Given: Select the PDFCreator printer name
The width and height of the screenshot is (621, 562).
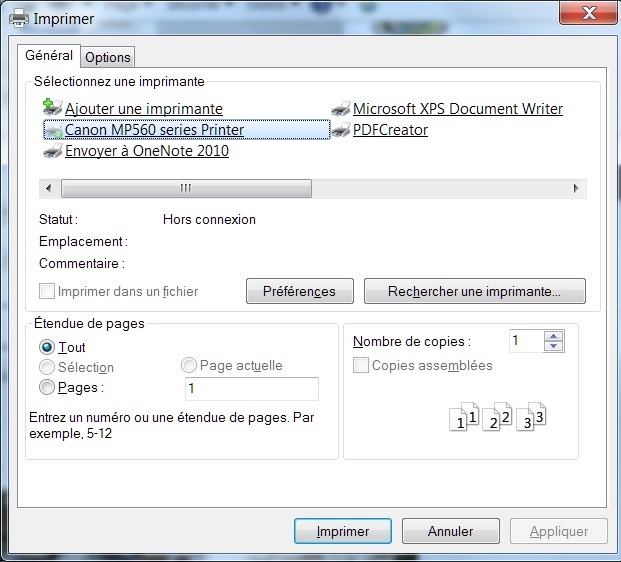Looking at the screenshot, I should click(391, 130).
